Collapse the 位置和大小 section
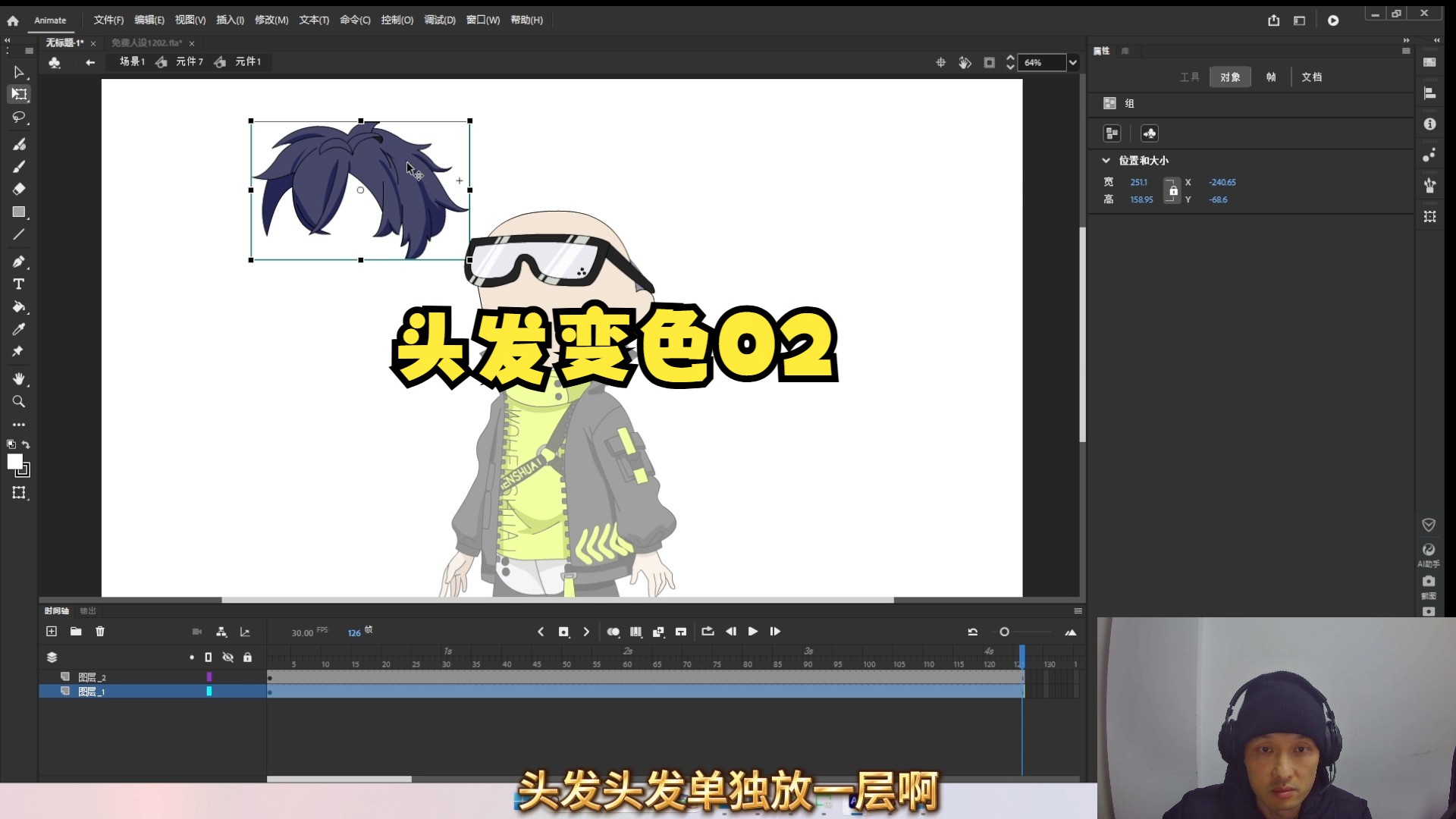 click(1106, 160)
